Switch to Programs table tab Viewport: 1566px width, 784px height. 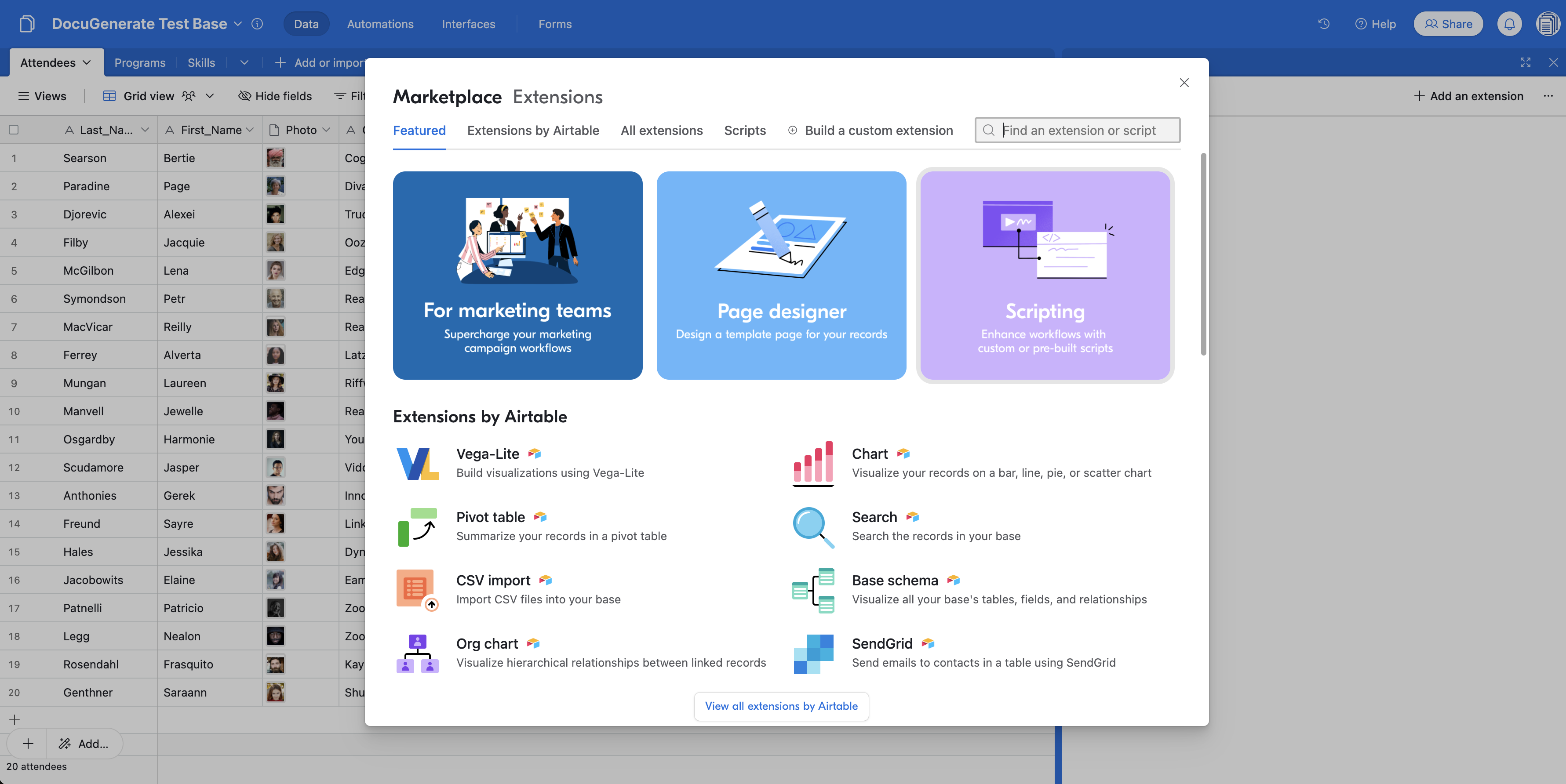coord(140,62)
